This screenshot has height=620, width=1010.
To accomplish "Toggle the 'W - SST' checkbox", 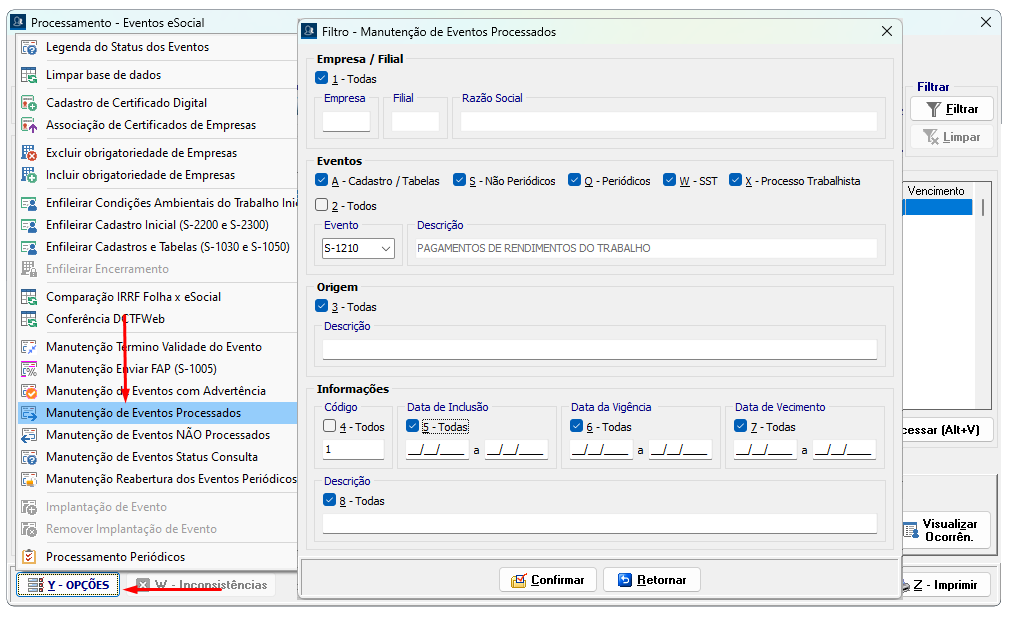I will coord(671,181).
